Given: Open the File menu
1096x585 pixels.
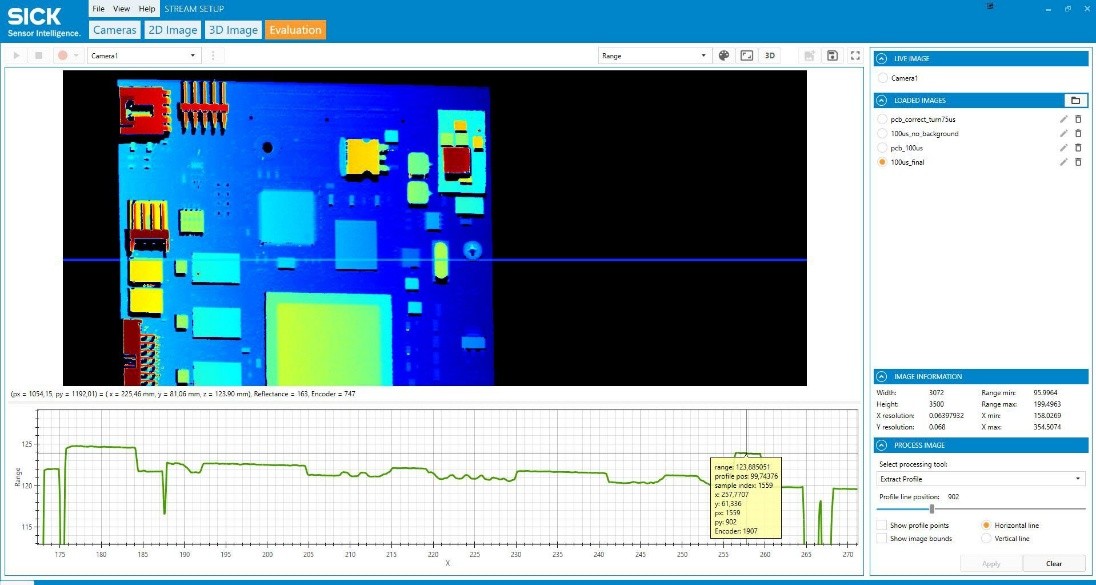Looking at the screenshot, I should pos(98,8).
